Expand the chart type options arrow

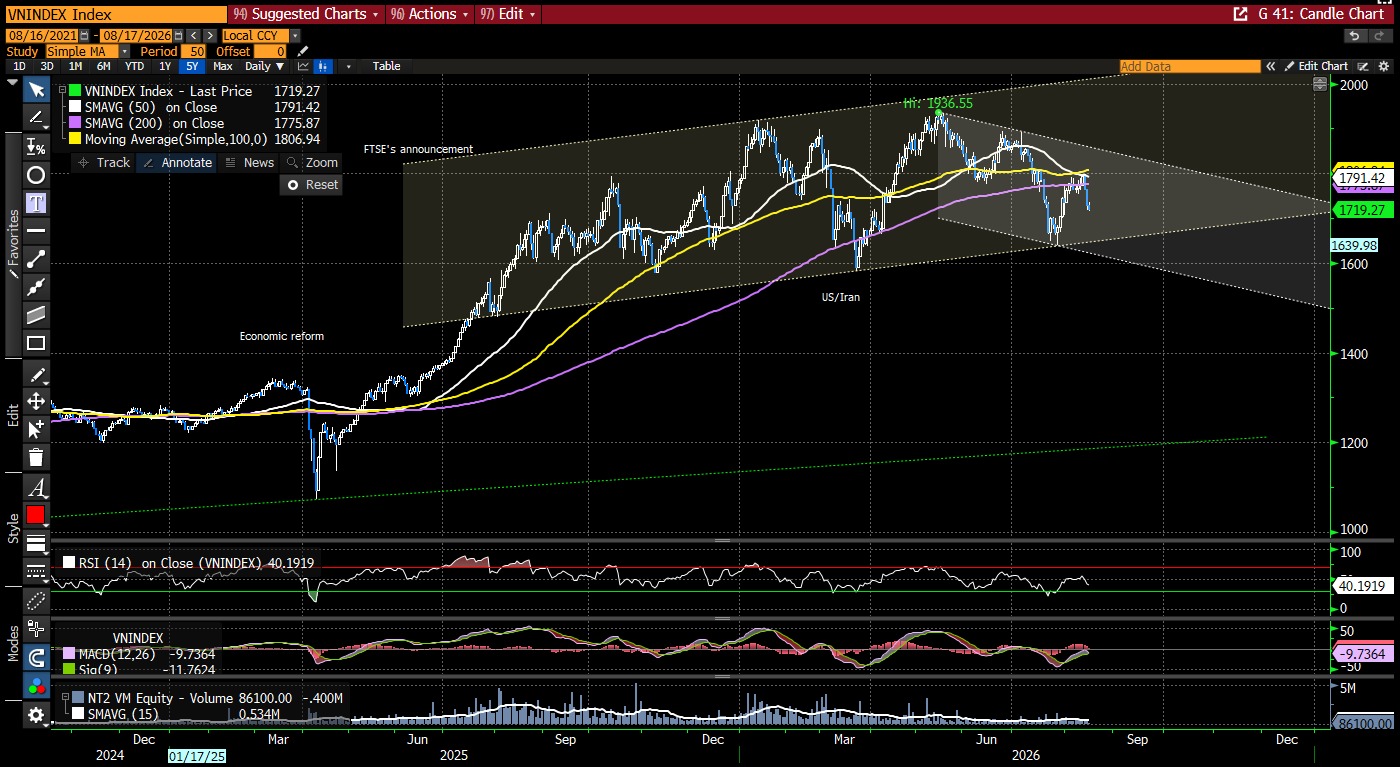[x=348, y=66]
